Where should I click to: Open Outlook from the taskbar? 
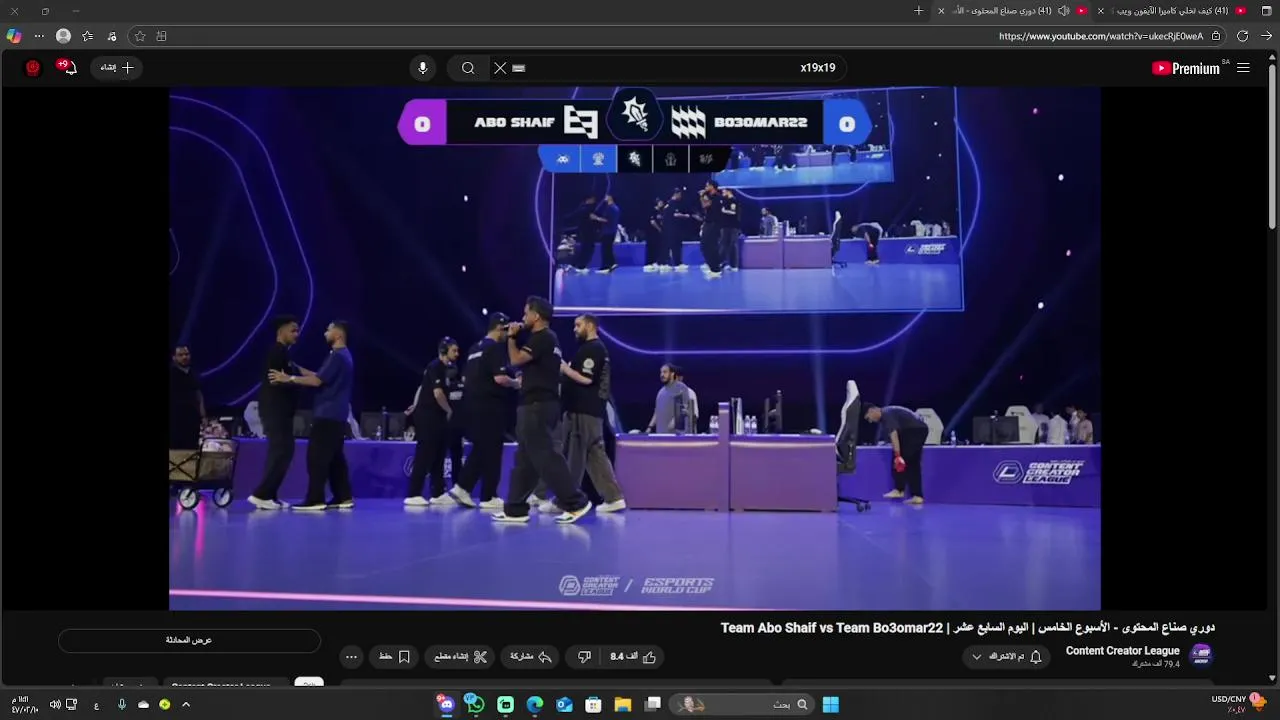pos(564,705)
